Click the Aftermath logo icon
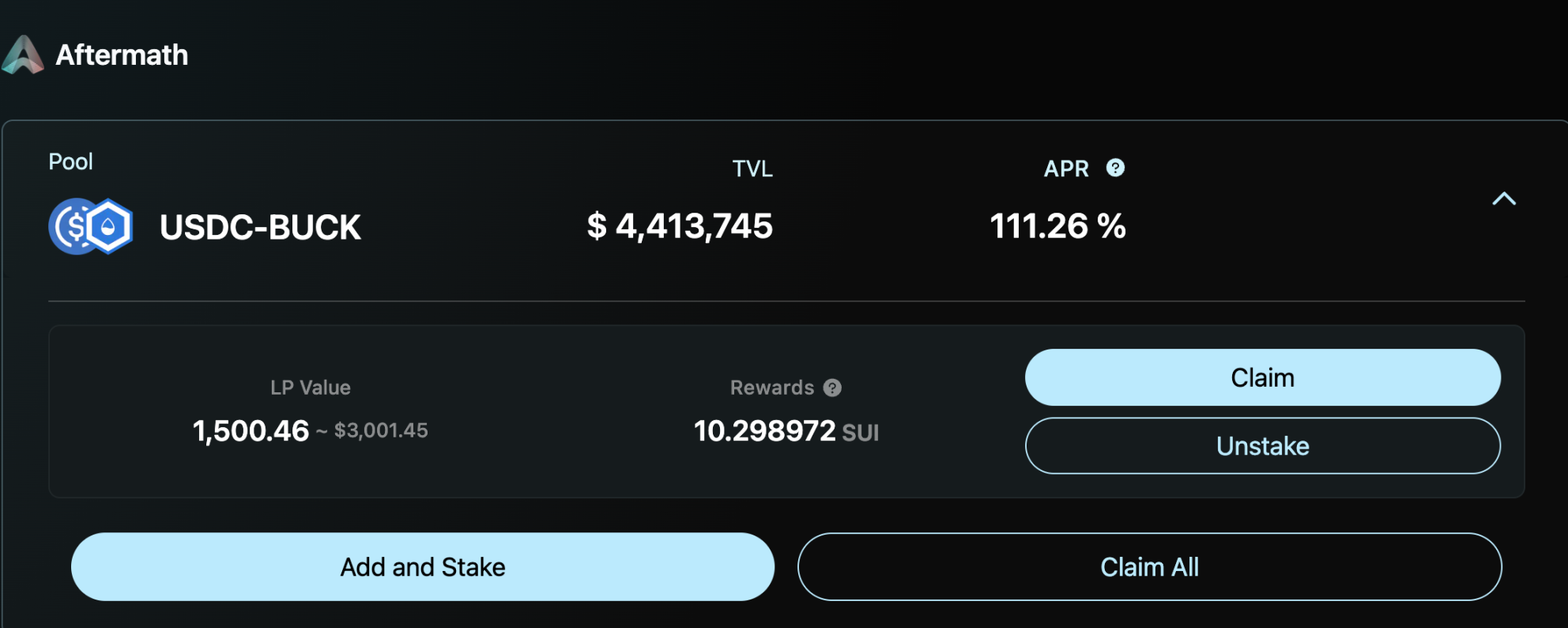Viewport: 1568px width, 628px height. (23, 55)
